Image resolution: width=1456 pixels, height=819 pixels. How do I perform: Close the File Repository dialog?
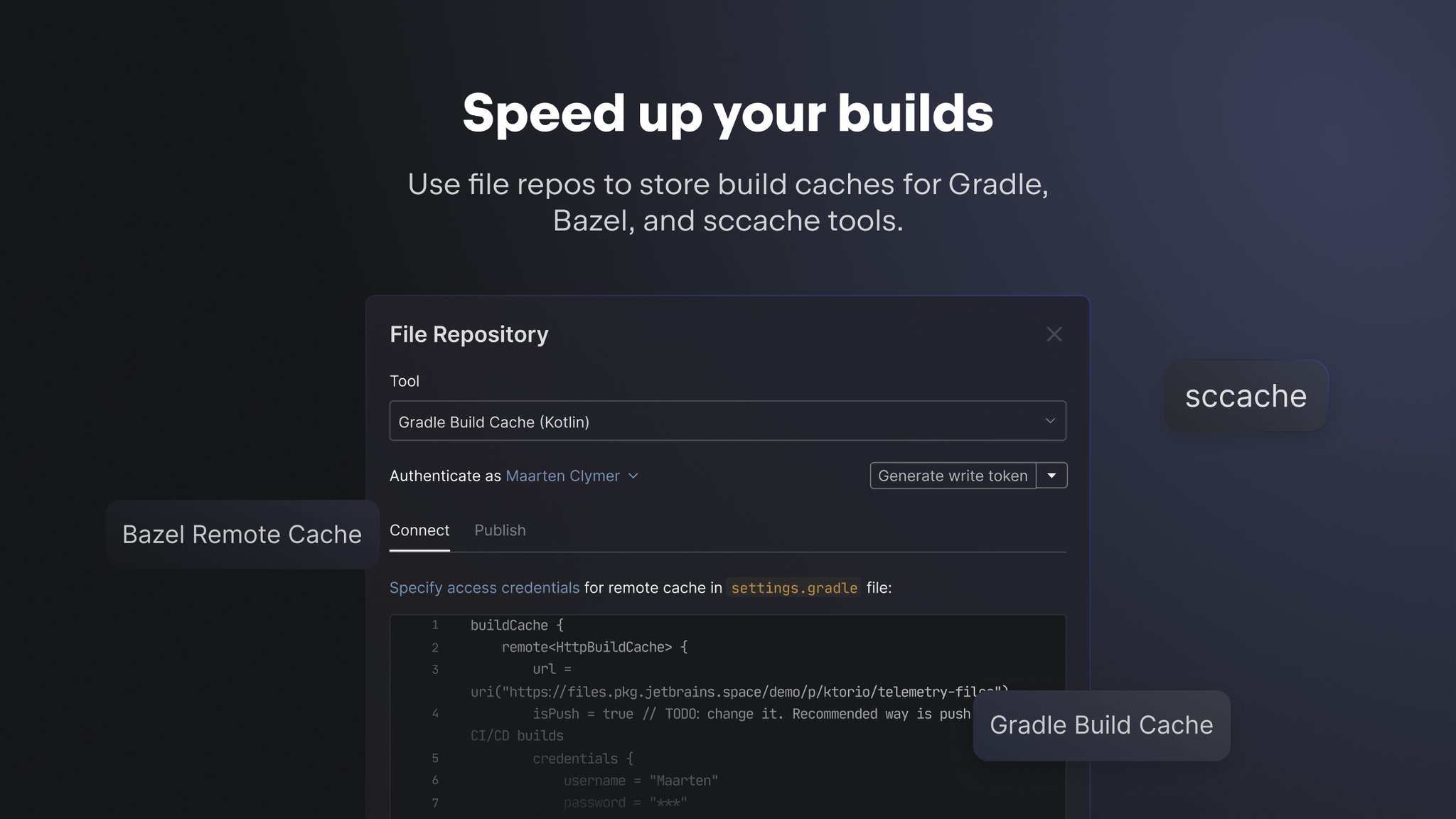1054,334
